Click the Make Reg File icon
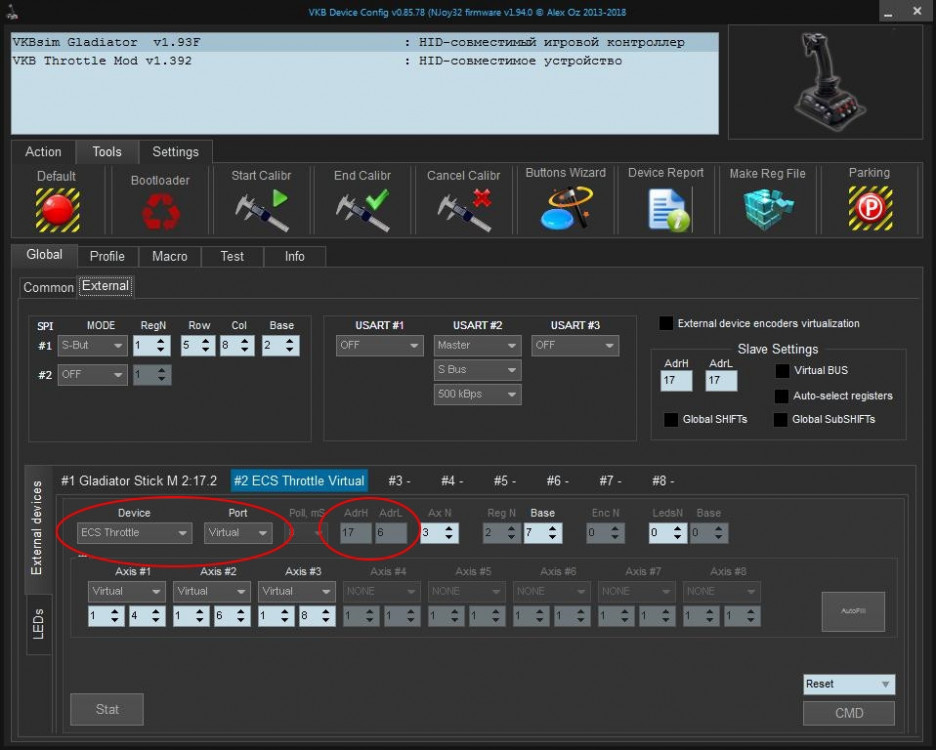936x750 pixels. click(x=768, y=209)
